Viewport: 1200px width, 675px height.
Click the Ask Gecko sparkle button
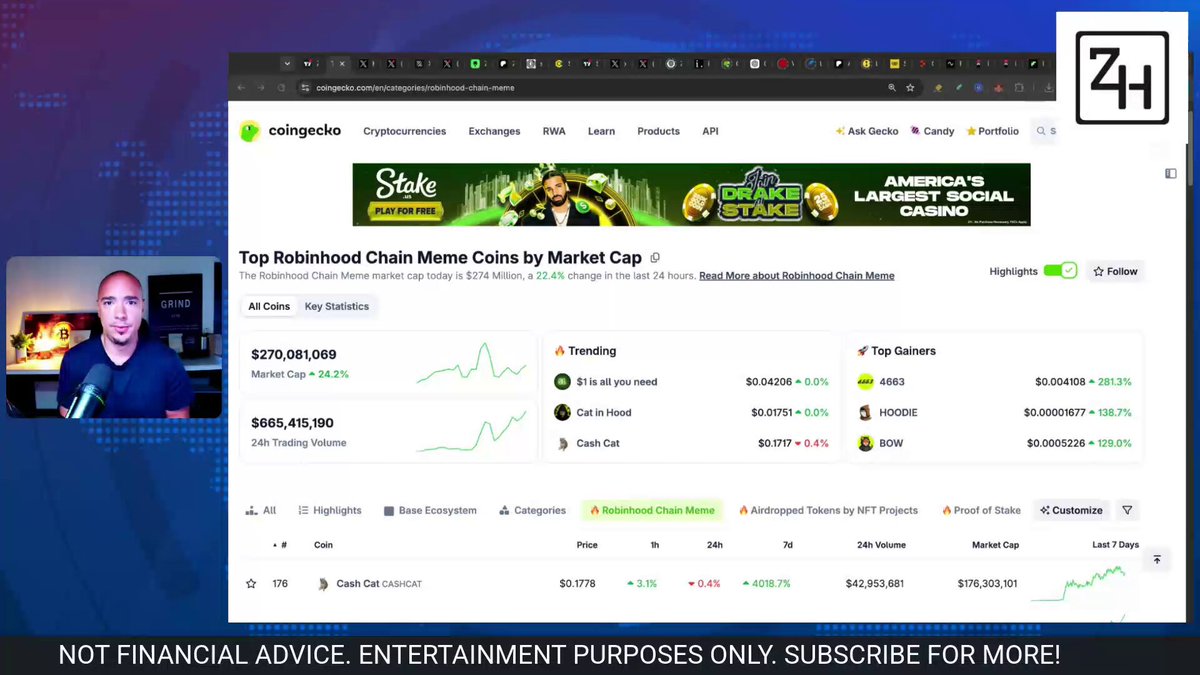click(866, 131)
